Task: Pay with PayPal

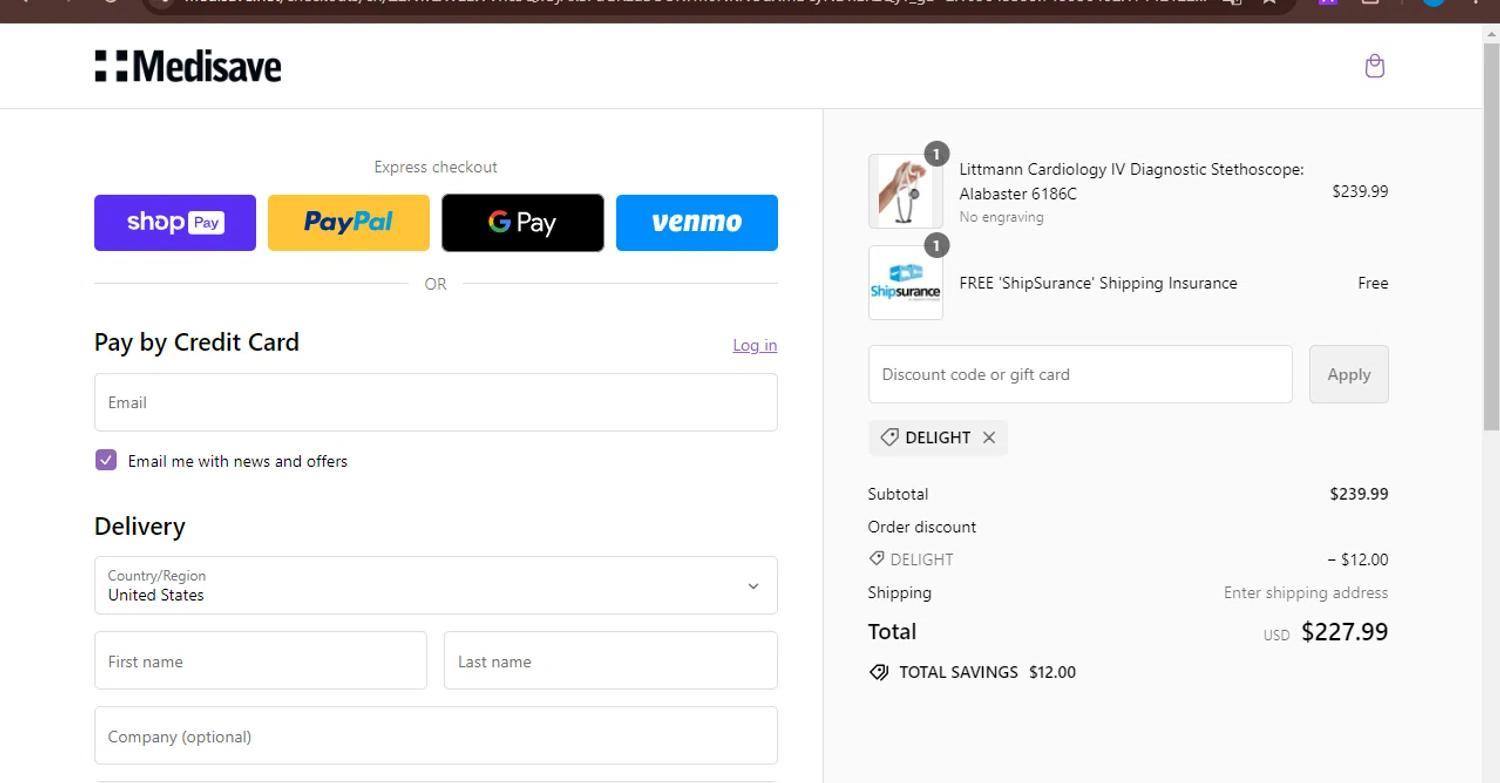Action: click(349, 222)
